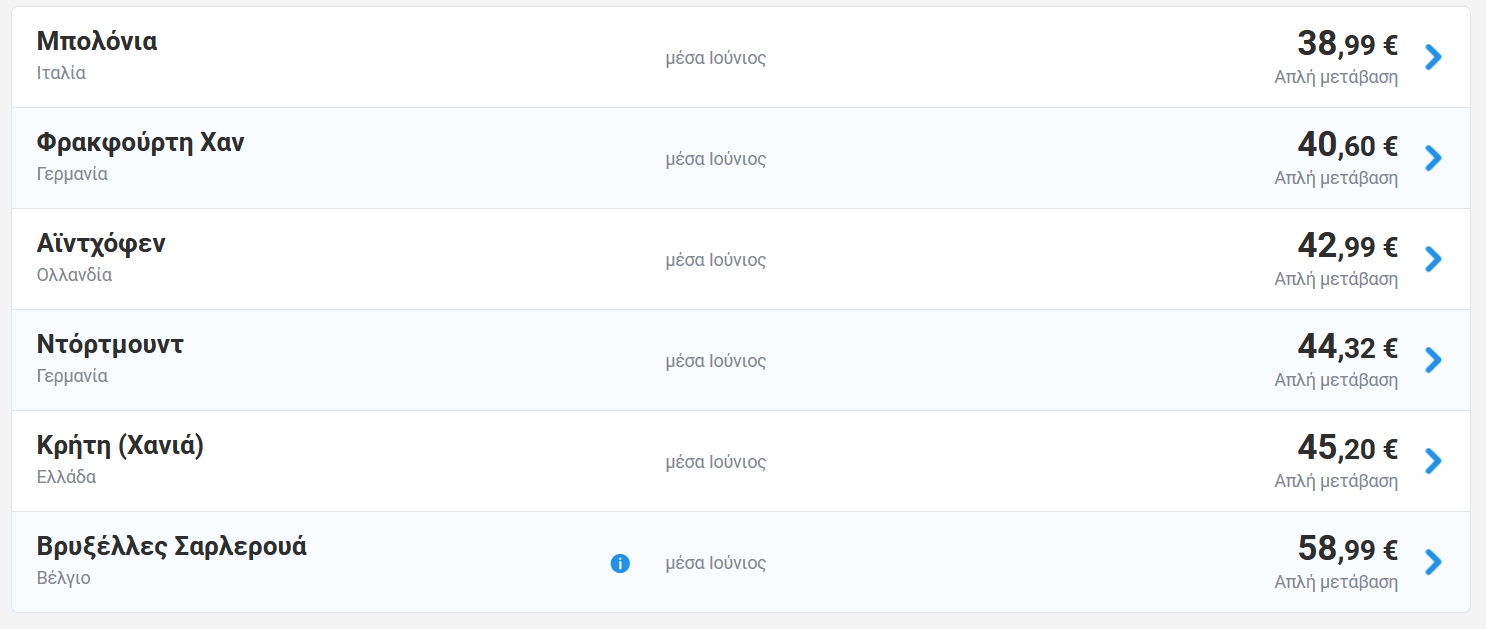Choose the 38,99 € fare price

[x=1347, y=44]
